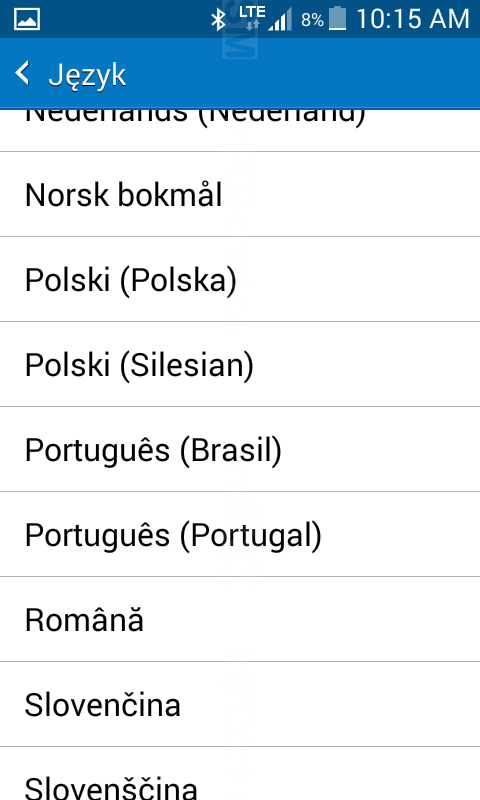The image size is (480, 800).
Task: Choose Polski (Silesian) option
Action: [240, 365]
